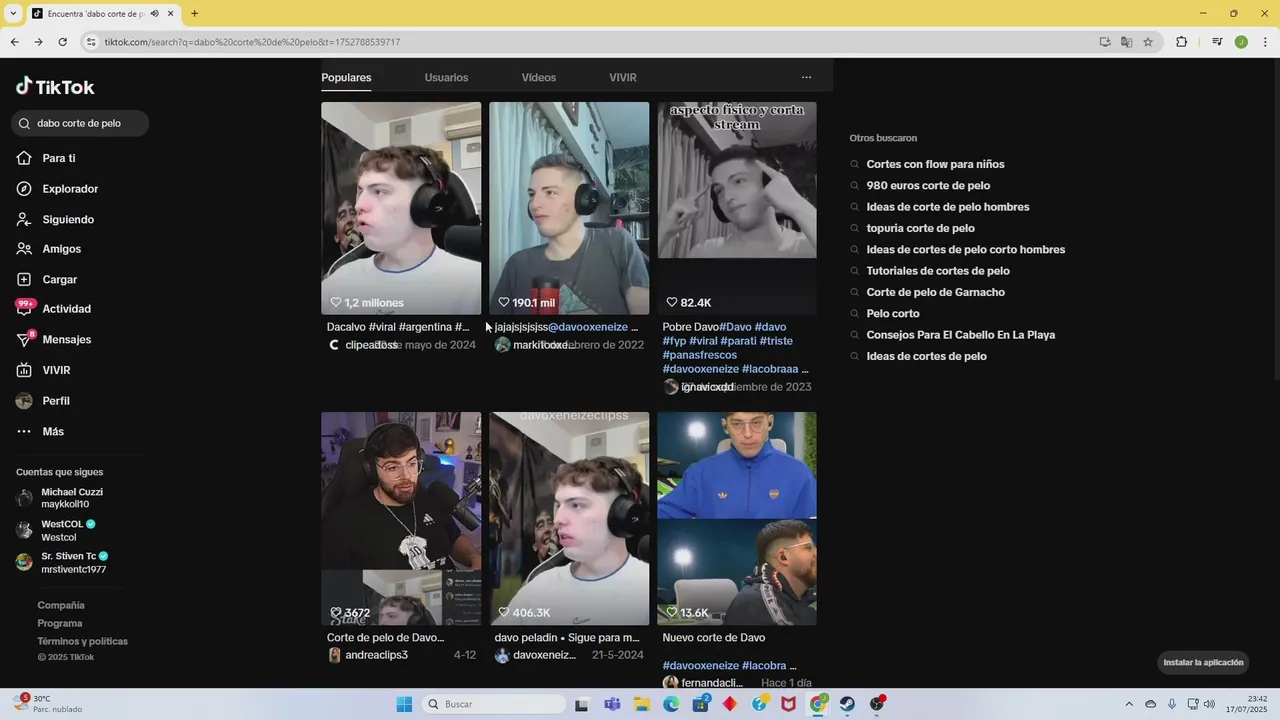Viewport: 1280px width, 720px height.
Task: Open Mensajes inbox icon
Action: pyautogui.click(x=24, y=340)
